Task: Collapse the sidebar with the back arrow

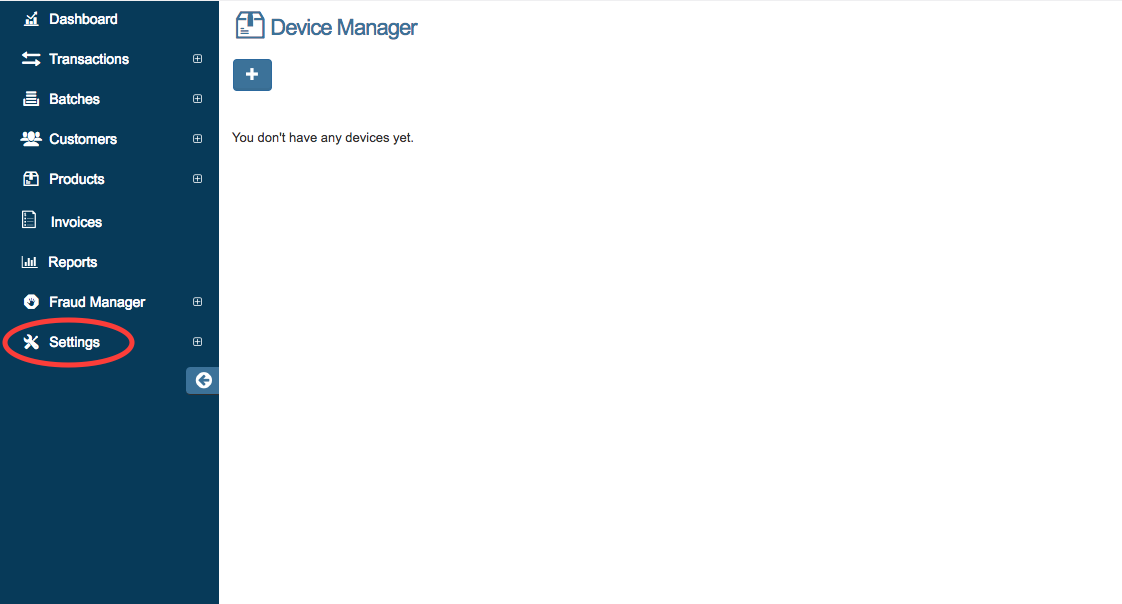Action: coord(203,380)
